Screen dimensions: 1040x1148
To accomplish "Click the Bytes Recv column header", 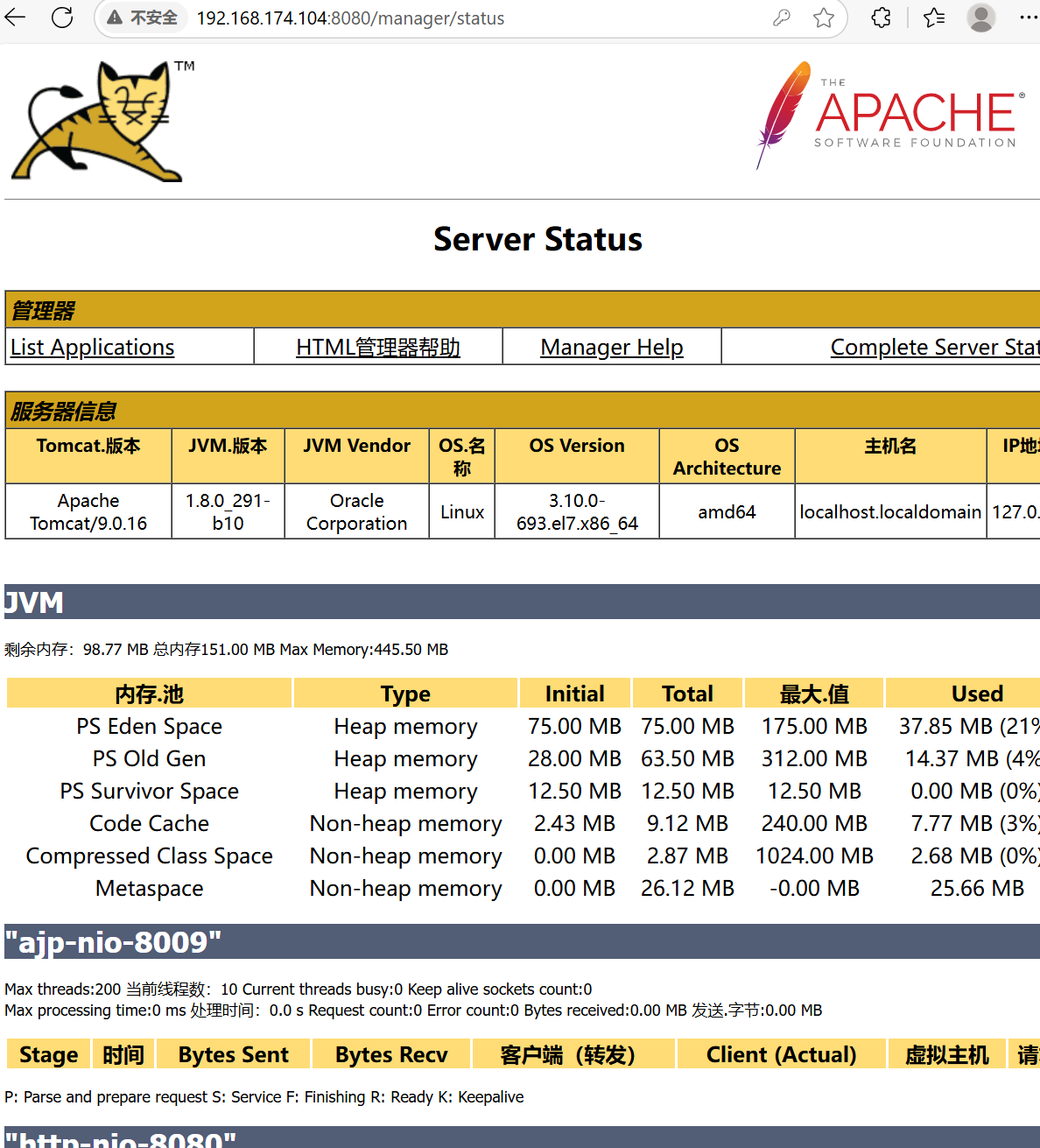I will point(391,1054).
